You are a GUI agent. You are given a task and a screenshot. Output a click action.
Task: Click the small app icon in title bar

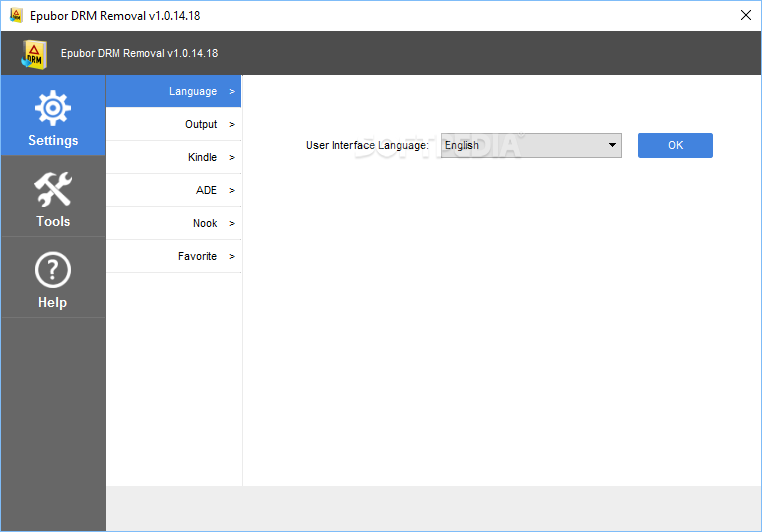(x=16, y=16)
